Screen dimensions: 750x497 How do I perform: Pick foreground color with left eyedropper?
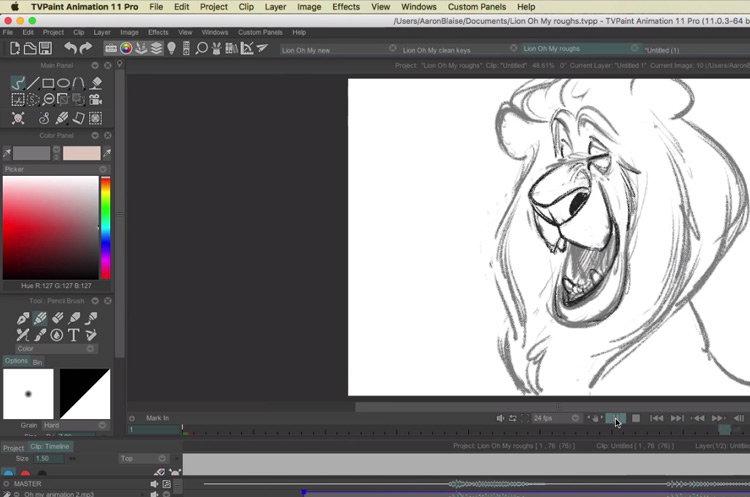[x=7, y=153]
